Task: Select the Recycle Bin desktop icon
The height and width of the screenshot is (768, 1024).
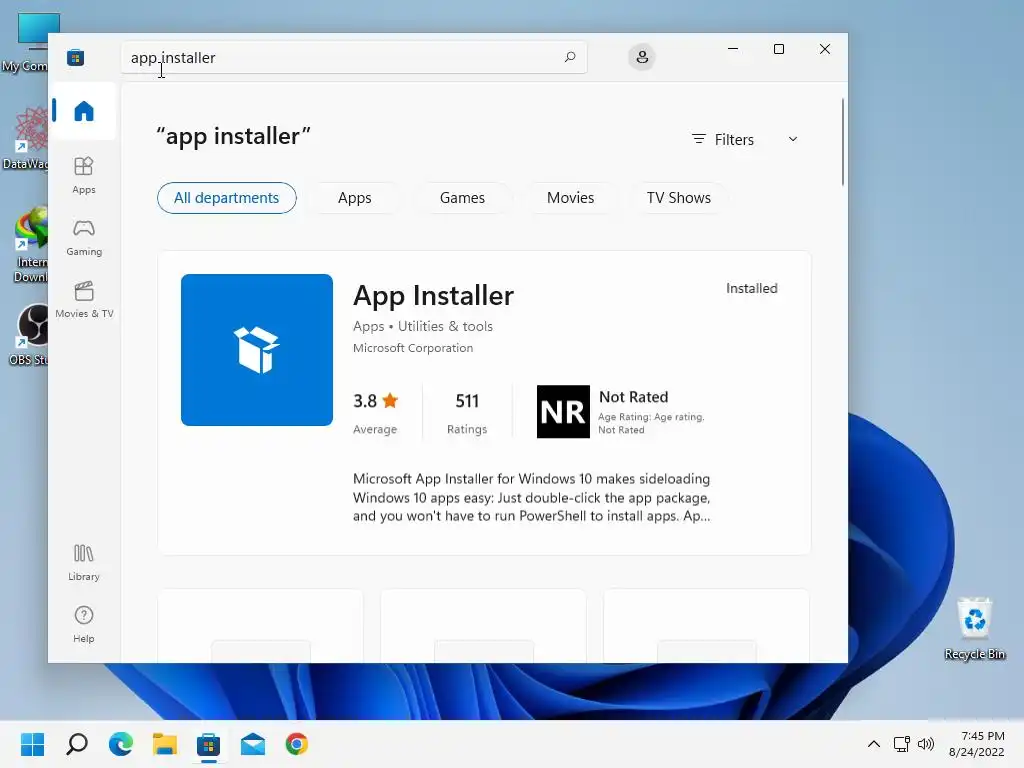Action: (974, 628)
